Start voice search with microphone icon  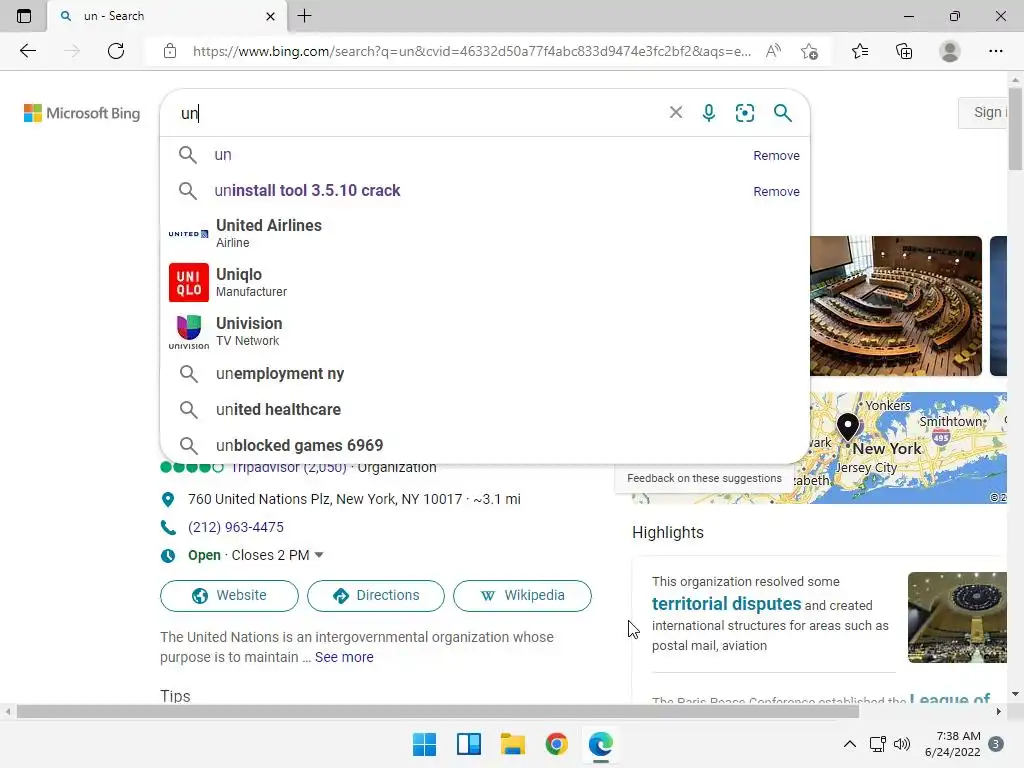(709, 112)
